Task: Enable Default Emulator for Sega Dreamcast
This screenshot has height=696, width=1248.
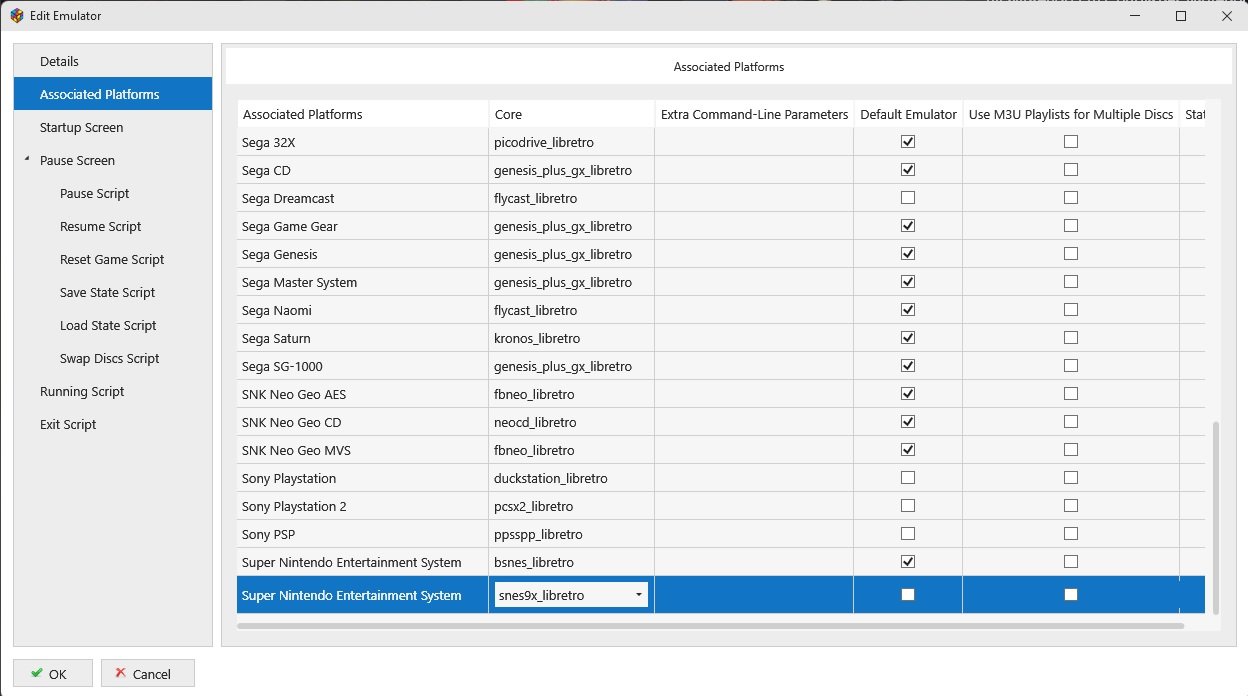Action: tap(908, 198)
